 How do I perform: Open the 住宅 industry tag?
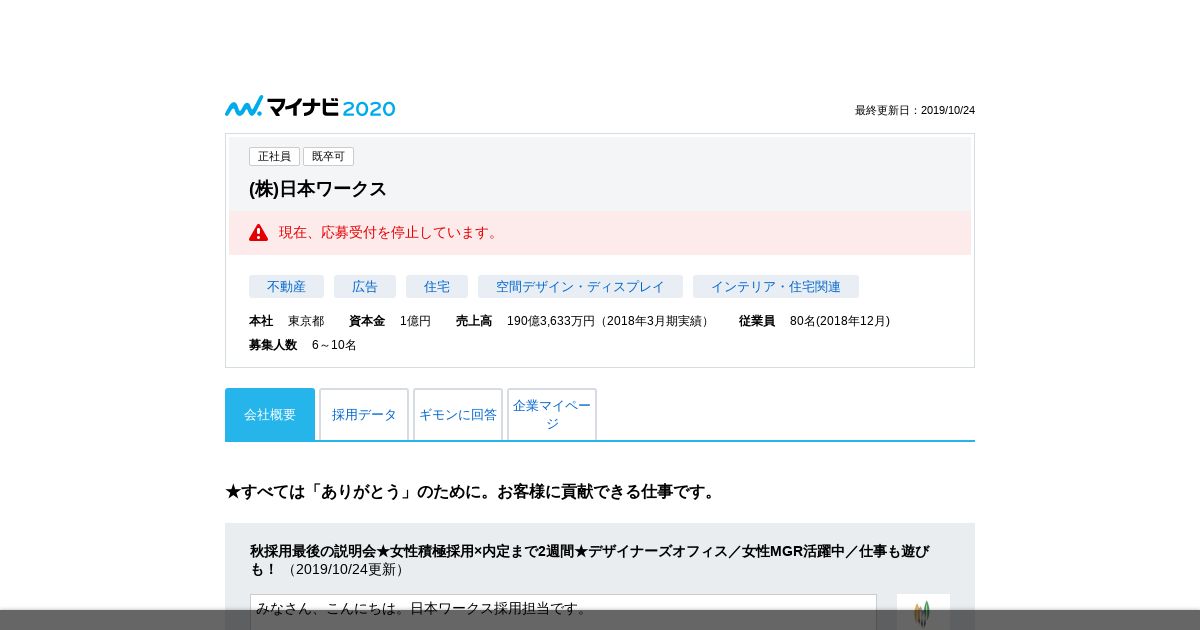pos(437,286)
